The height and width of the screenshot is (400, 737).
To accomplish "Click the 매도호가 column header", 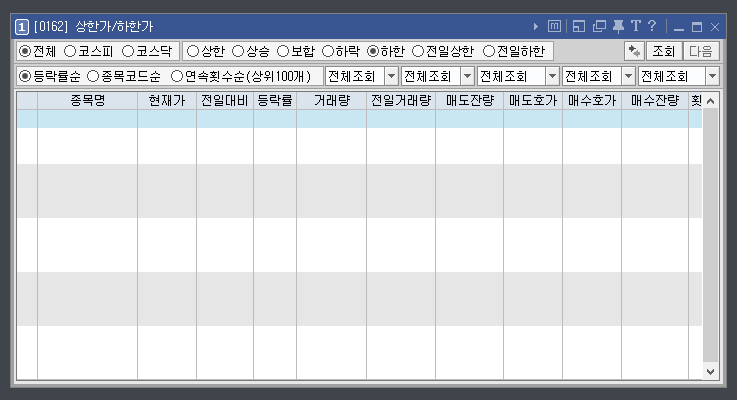I will [533, 101].
